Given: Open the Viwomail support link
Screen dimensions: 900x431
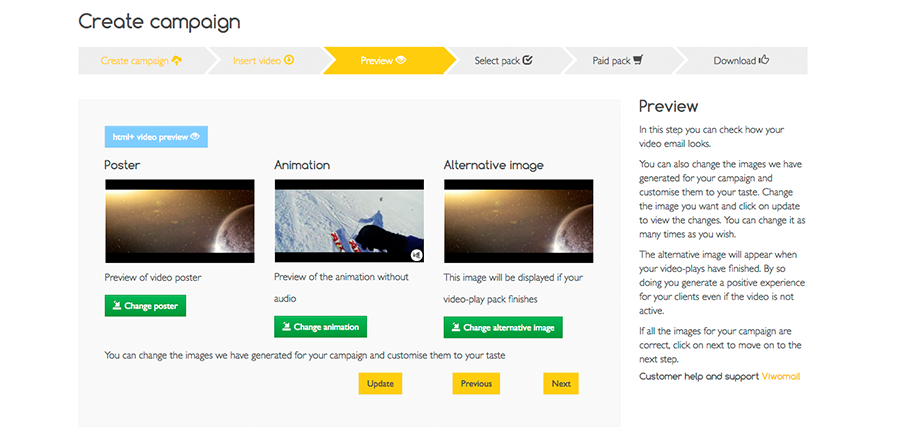Looking at the screenshot, I should [x=781, y=376].
